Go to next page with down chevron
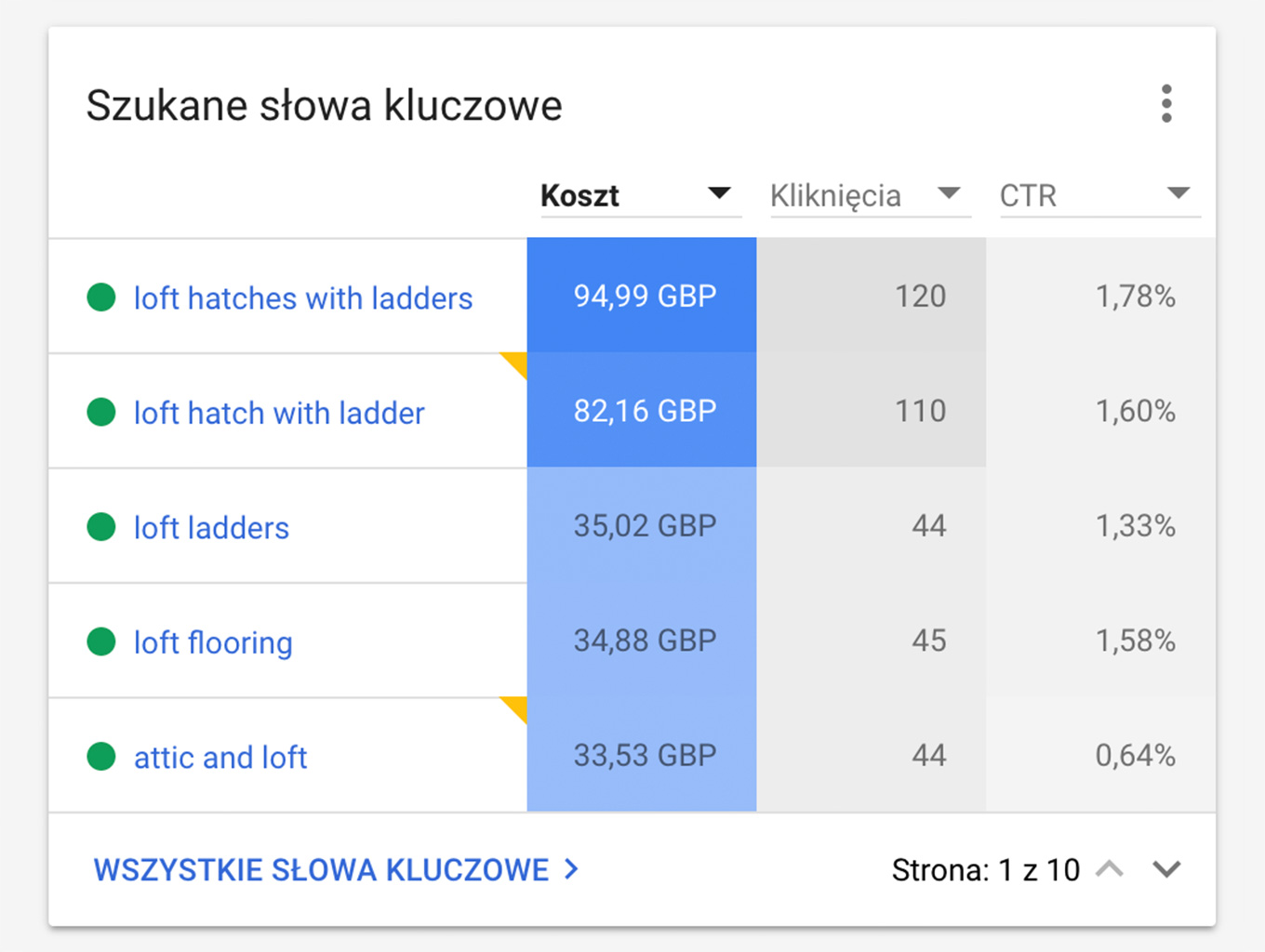The height and width of the screenshot is (952, 1265). point(1166,869)
